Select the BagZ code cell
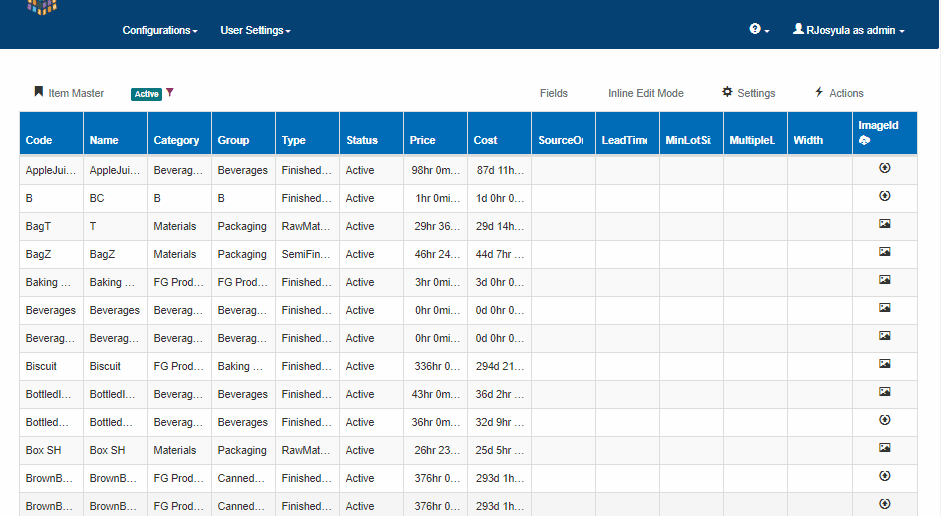This screenshot has height=516, width=941. 40,254
